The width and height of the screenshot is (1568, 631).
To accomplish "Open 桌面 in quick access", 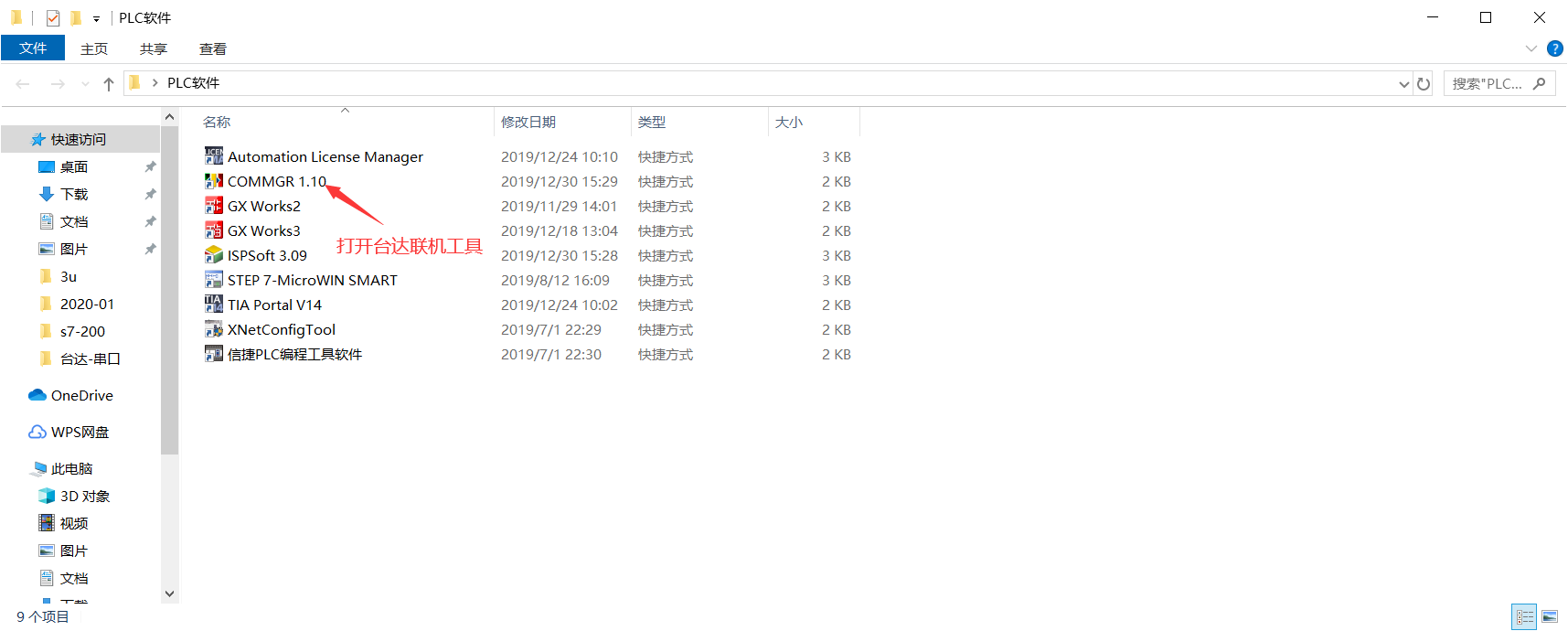I will (63, 166).
